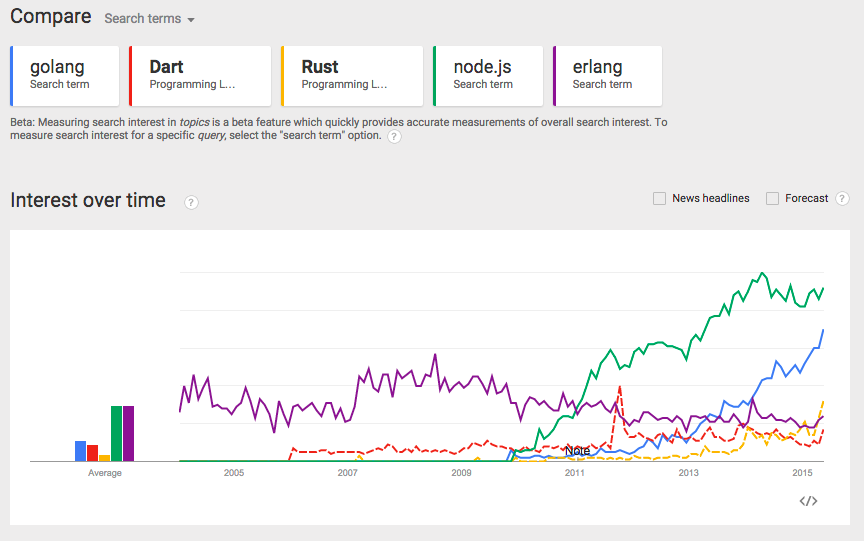The image size is (864, 541).
Task: Click the purple erlang average bar
Action: coord(129,434)
